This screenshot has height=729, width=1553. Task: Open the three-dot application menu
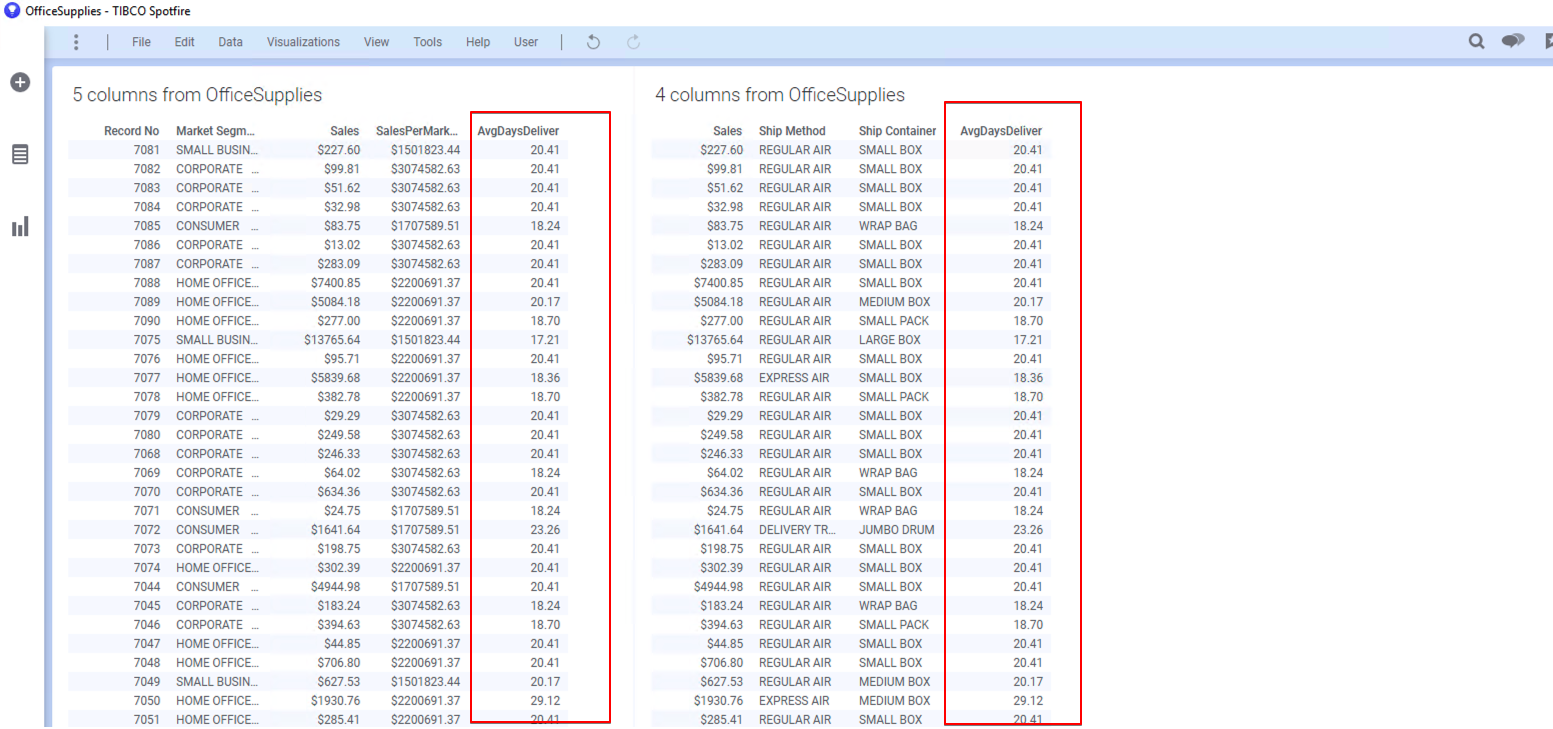click(76, 42)
